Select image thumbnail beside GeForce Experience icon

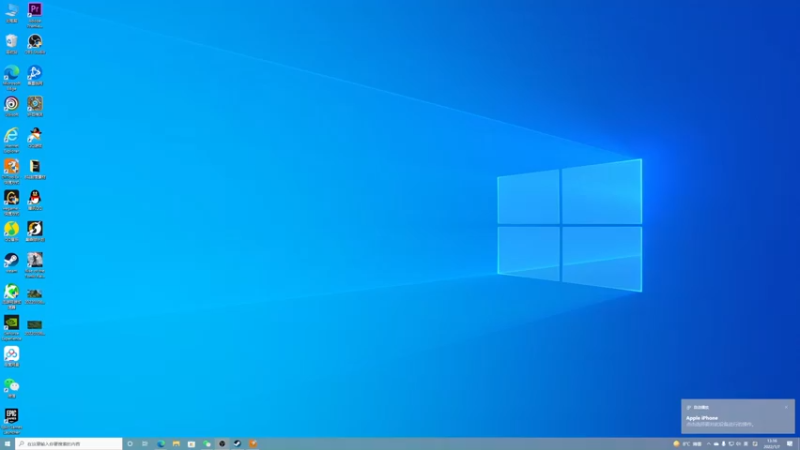35,327
